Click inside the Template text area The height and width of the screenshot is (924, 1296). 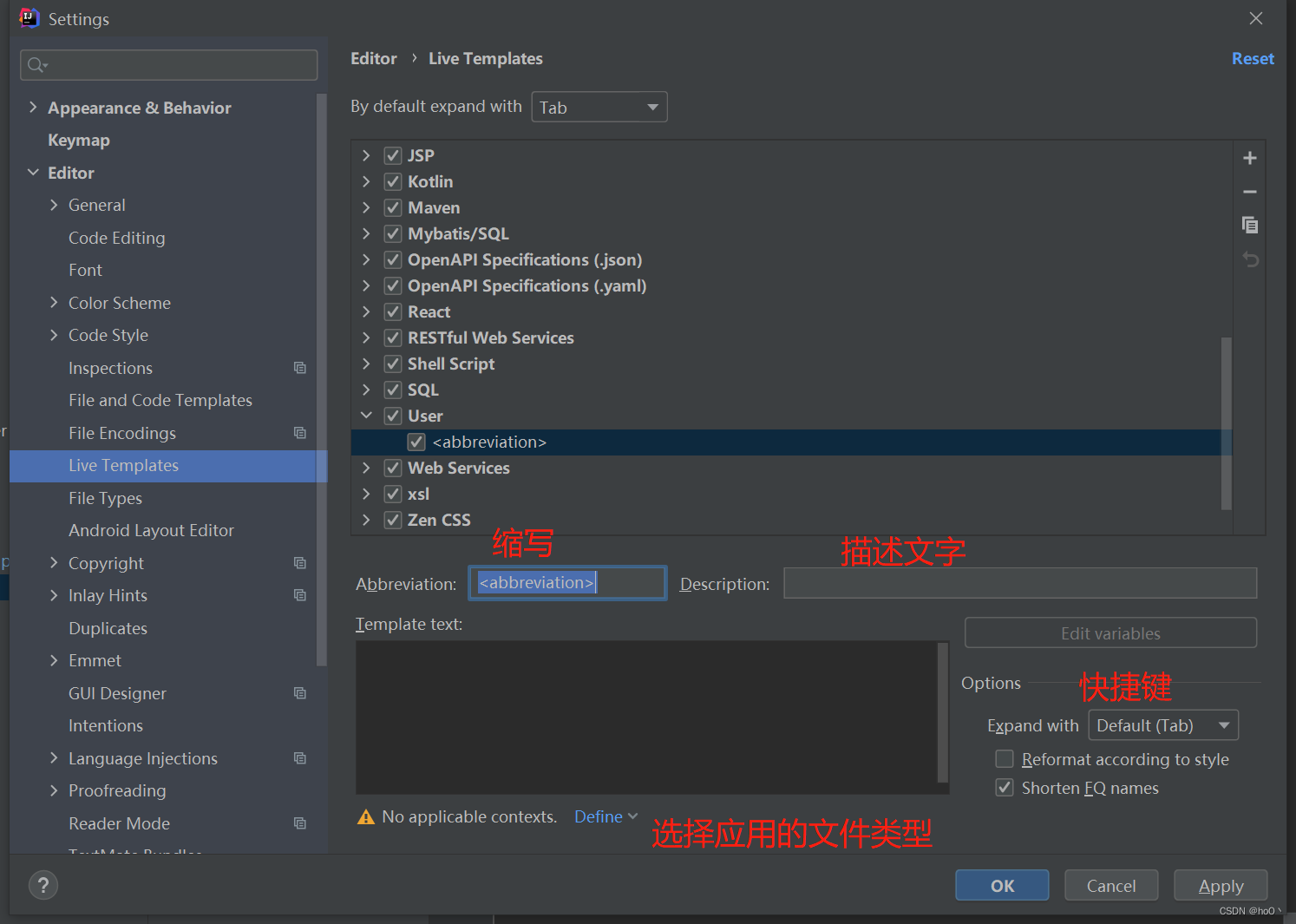pos(646,718)
